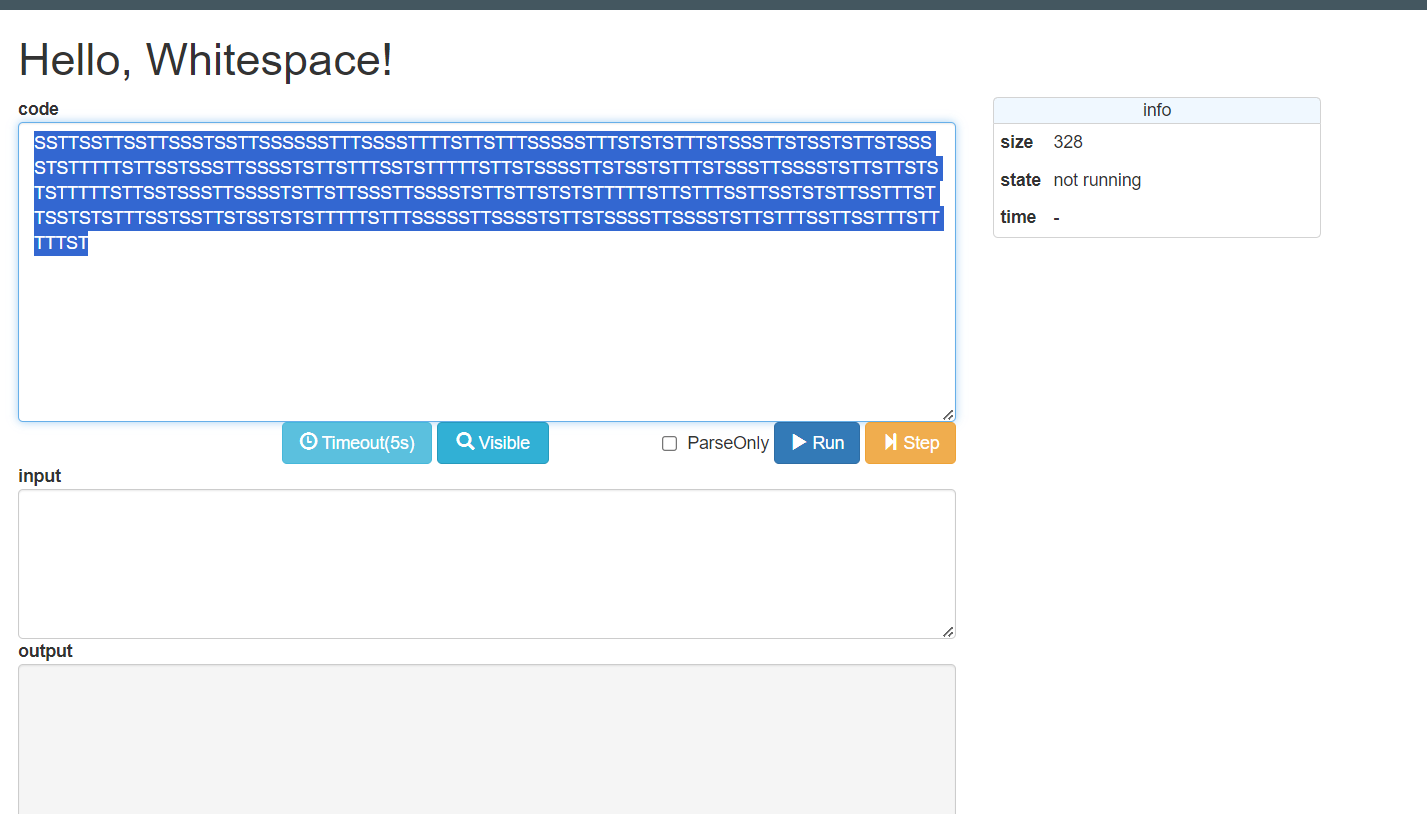Click the "input" field label
The width and height of the screenshot is (1427, 814).
40,476
